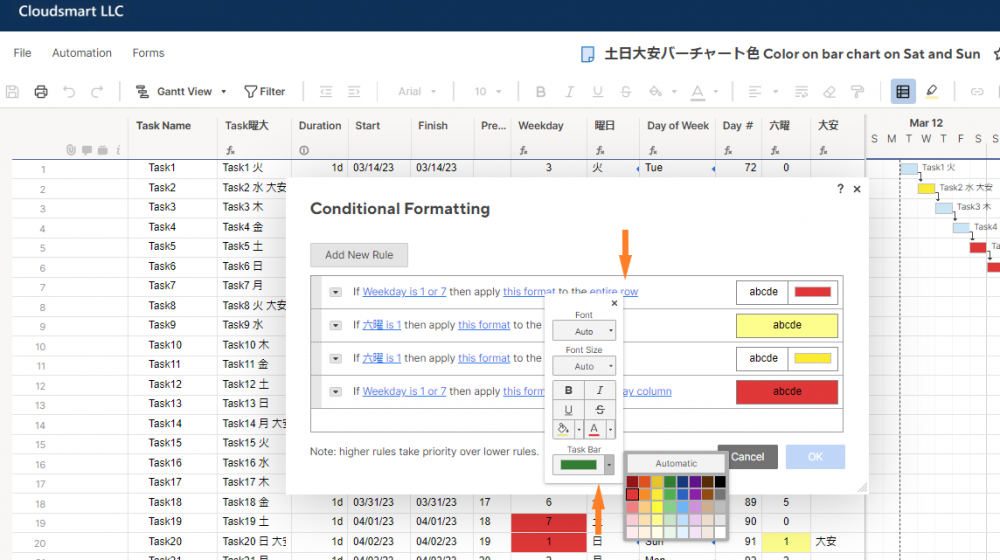Toggle Bold in the format popup
The width and height of the screenshot is (1000, 560).
coord(569,390)
